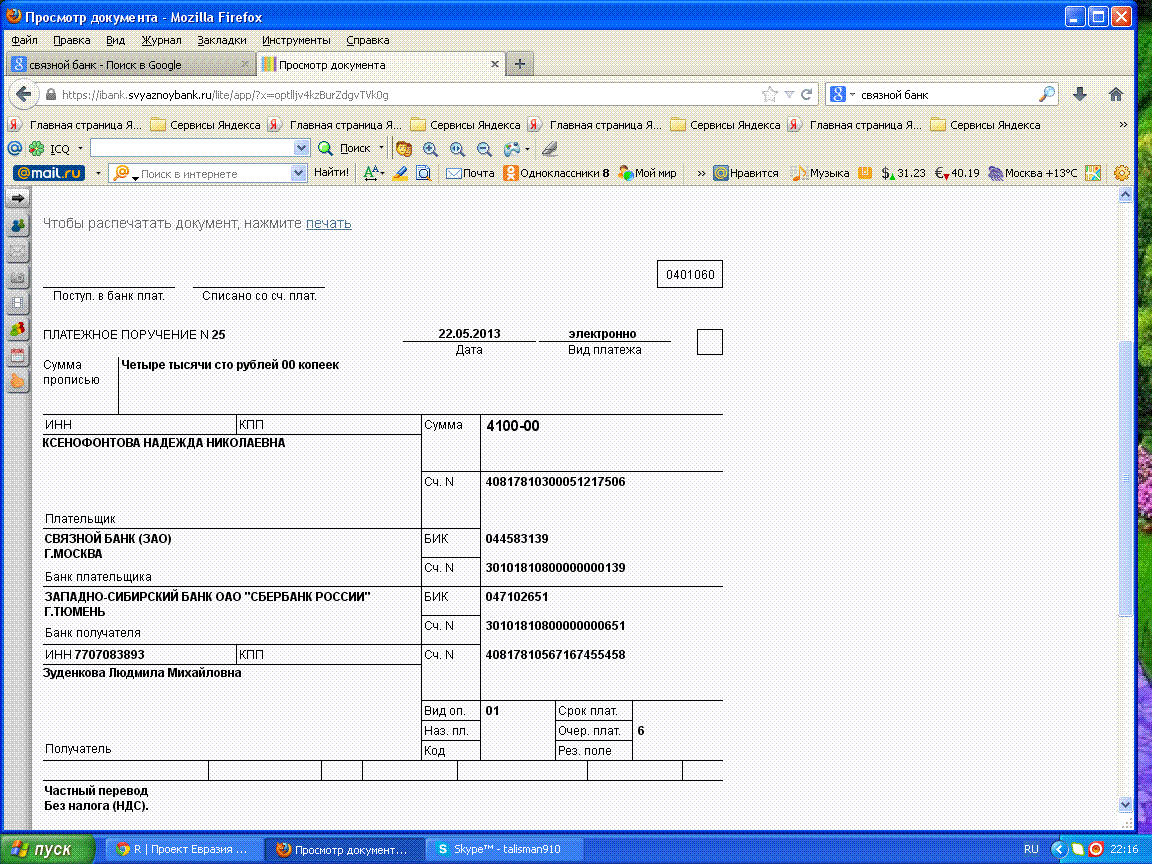
Task: Open Мой мир toolbar button
Action: pos(647,173)
